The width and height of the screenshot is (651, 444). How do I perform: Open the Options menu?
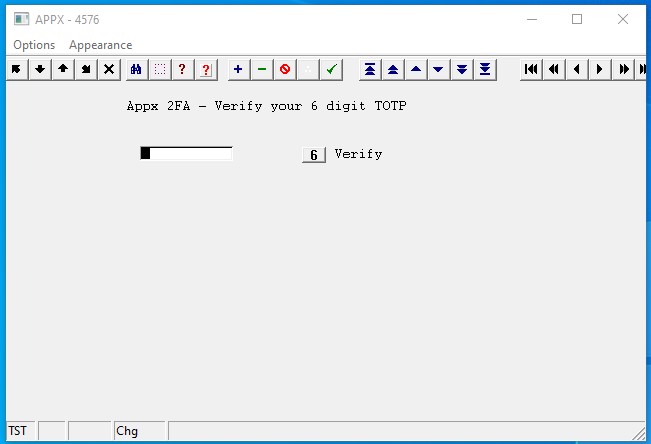click(x=34, y=45)
